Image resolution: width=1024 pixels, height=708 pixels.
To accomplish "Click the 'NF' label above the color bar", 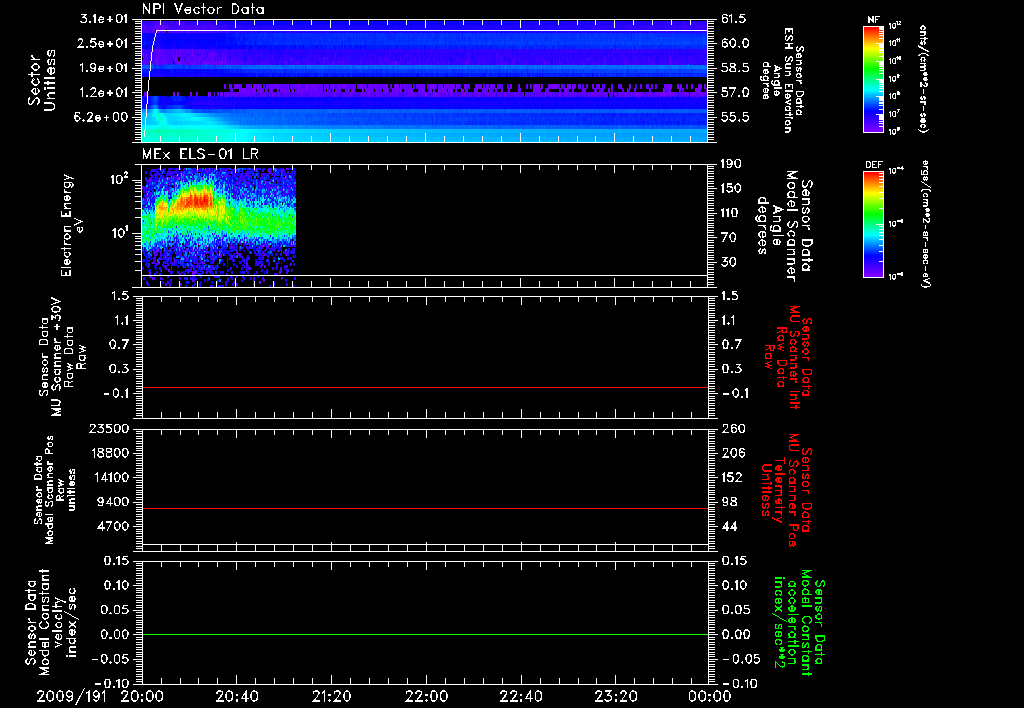I will 873,20.
